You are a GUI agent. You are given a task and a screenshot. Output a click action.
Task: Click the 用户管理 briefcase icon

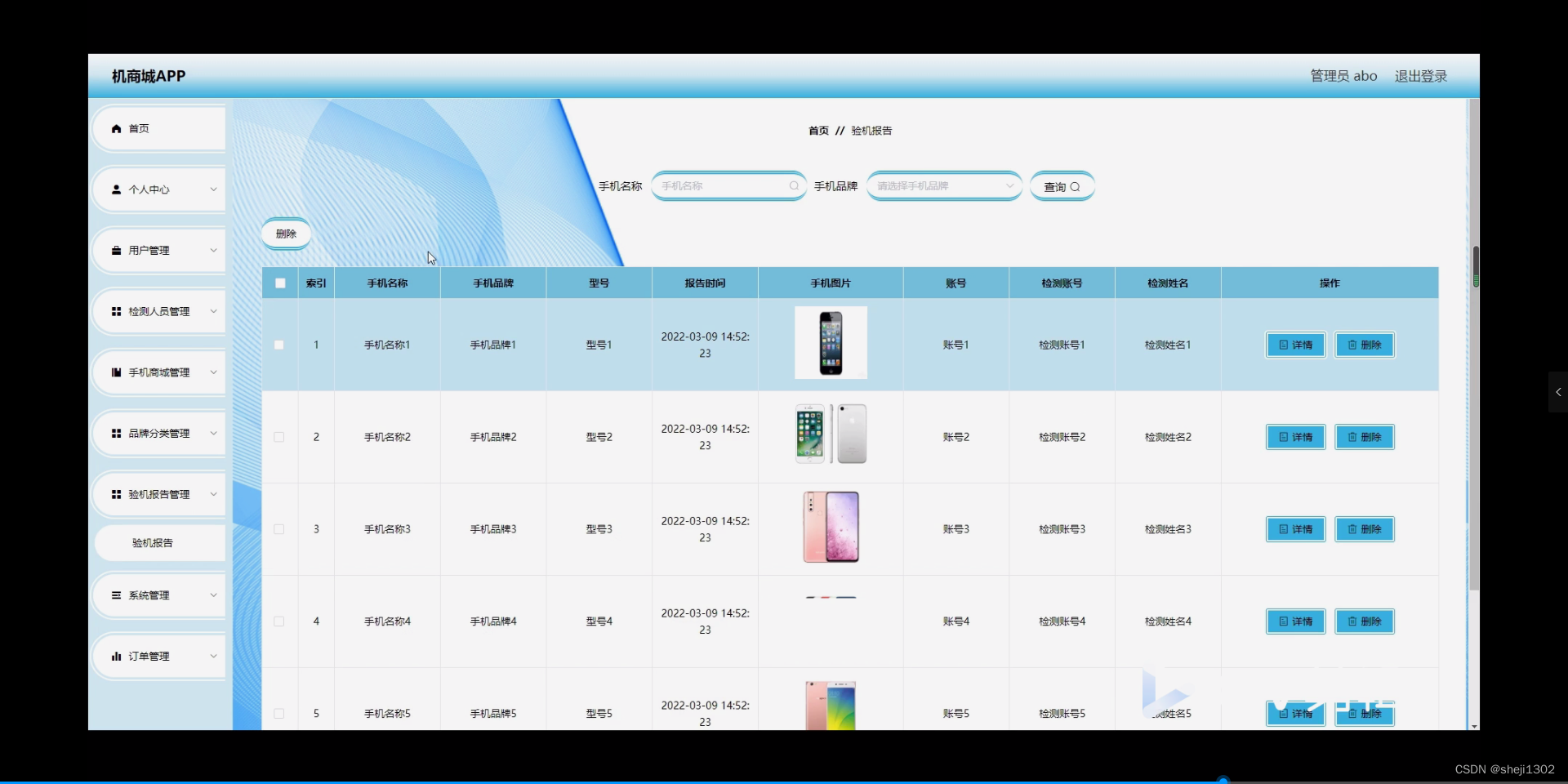(116, 250)
